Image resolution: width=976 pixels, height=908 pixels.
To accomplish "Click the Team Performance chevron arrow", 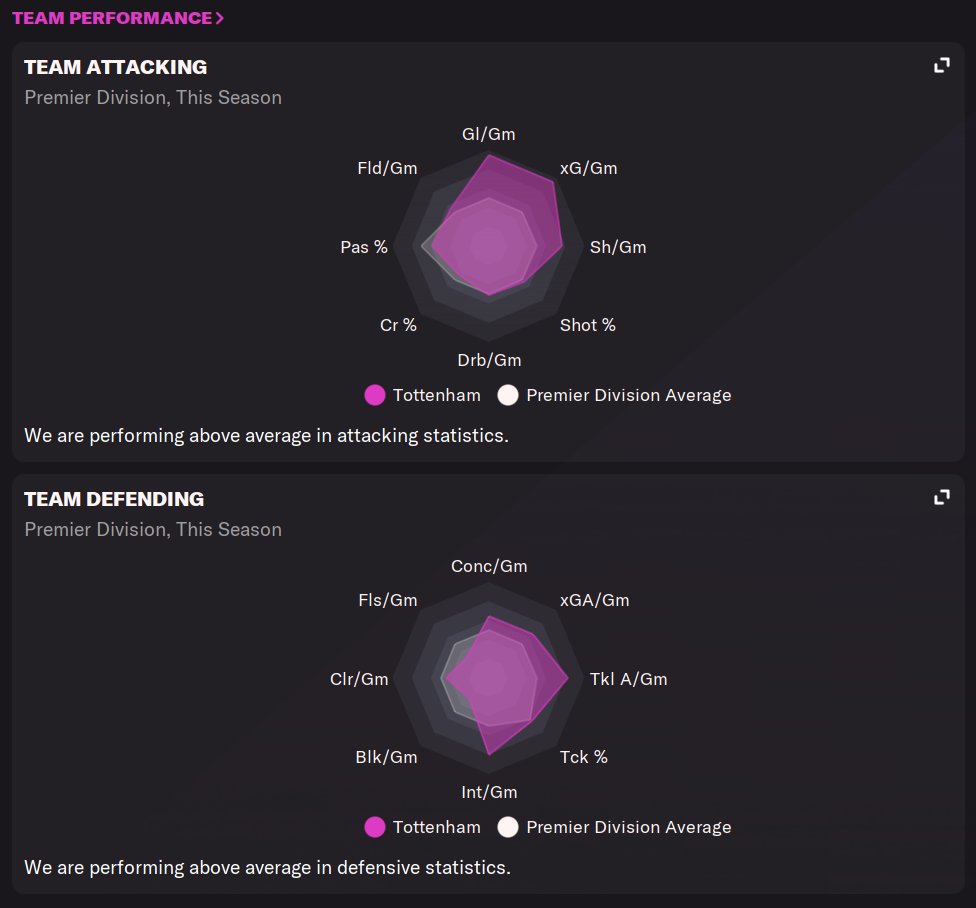I will [220, 18].
